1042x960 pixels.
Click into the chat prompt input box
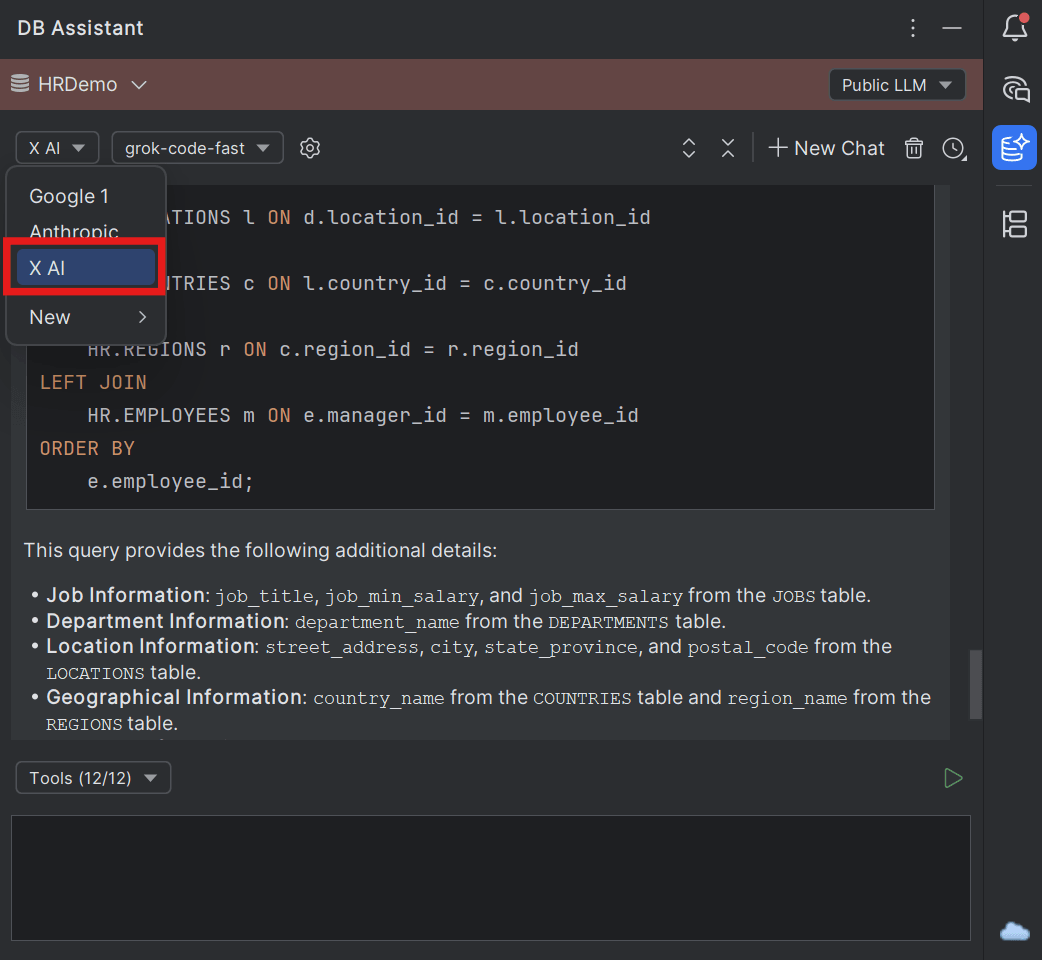pos(490,878)
